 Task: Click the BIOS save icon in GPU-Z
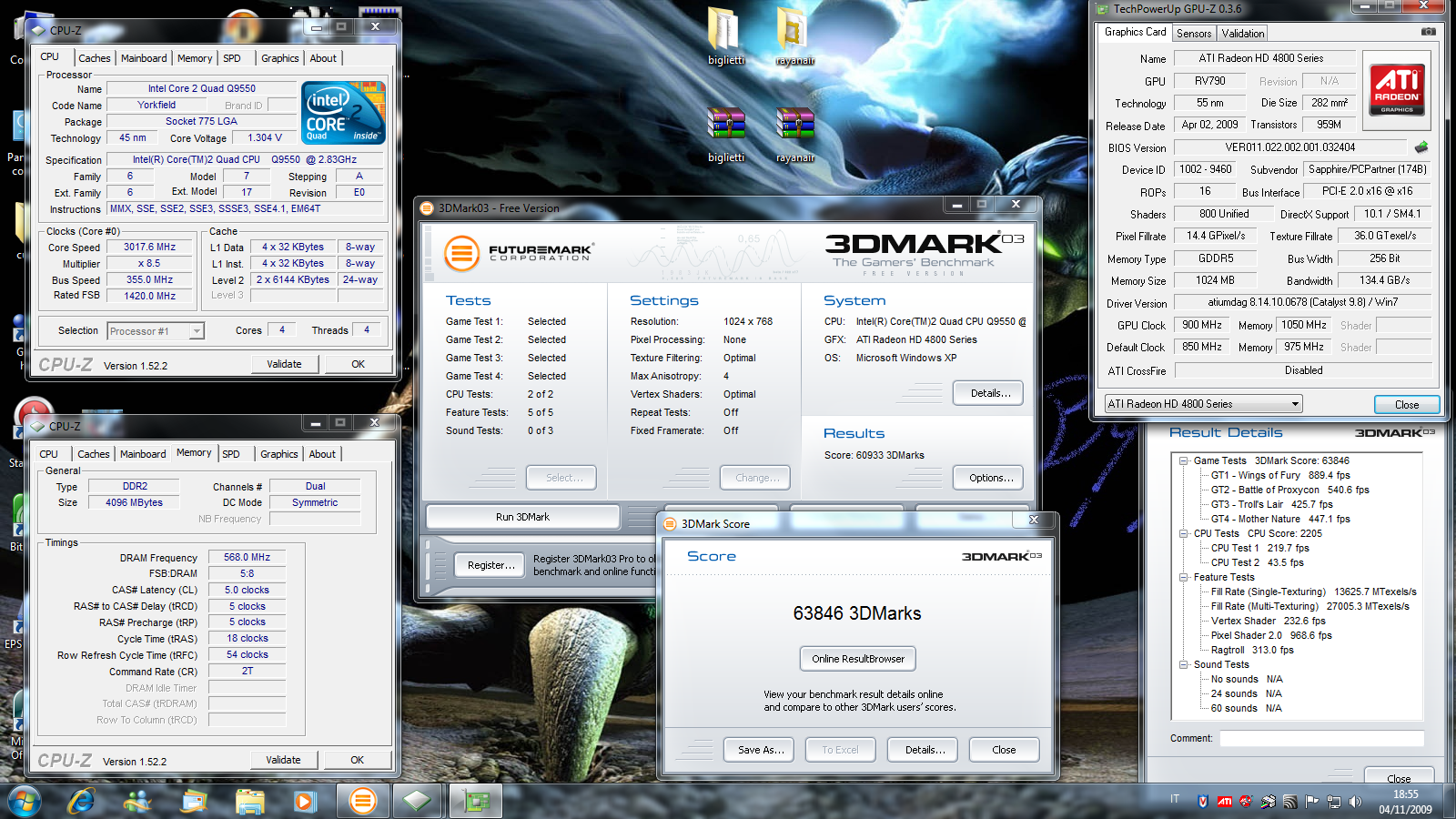tap(1421, 147)
